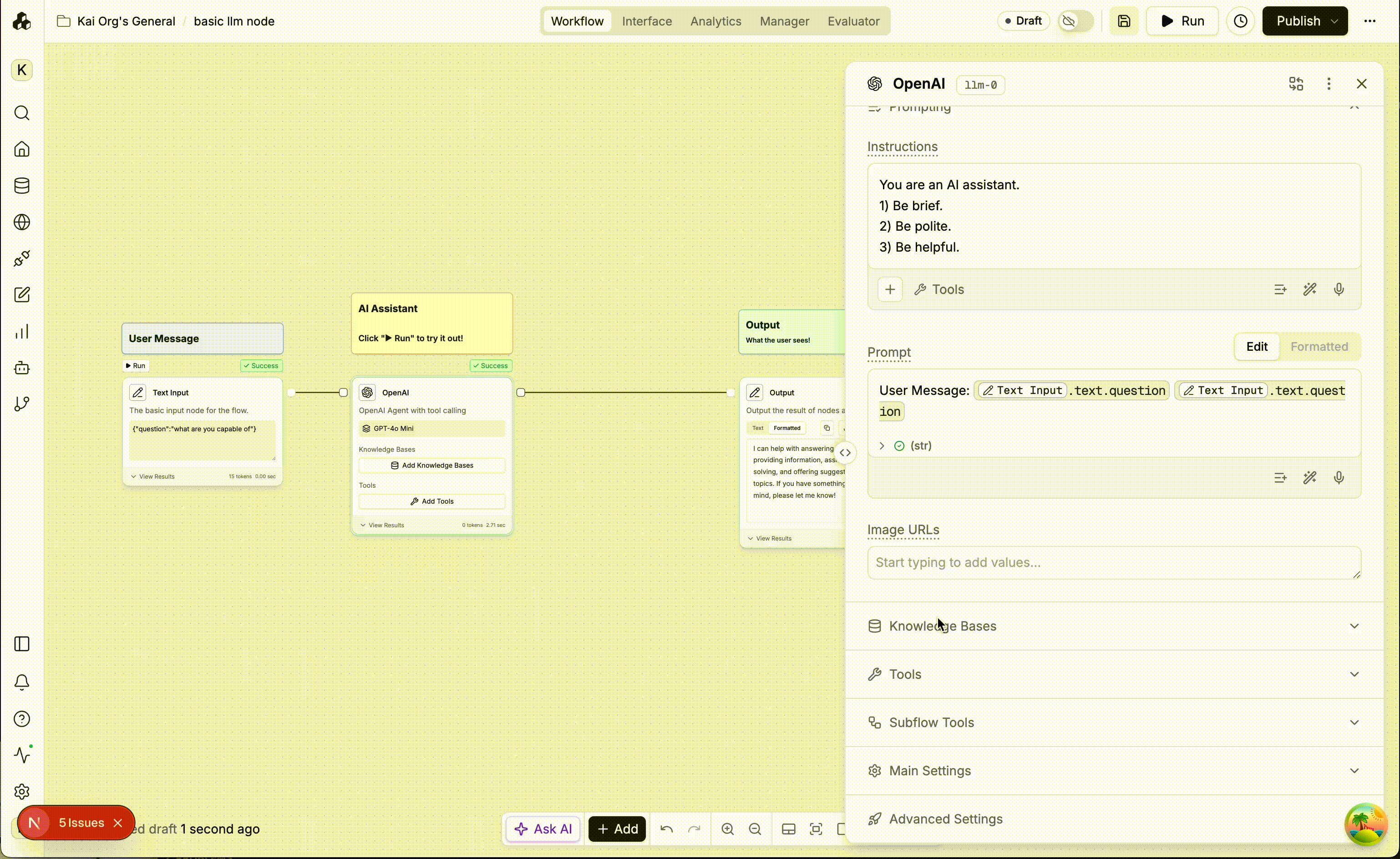
Task: Toggle the cloud autosave switch
Action: click(1075, 21)
